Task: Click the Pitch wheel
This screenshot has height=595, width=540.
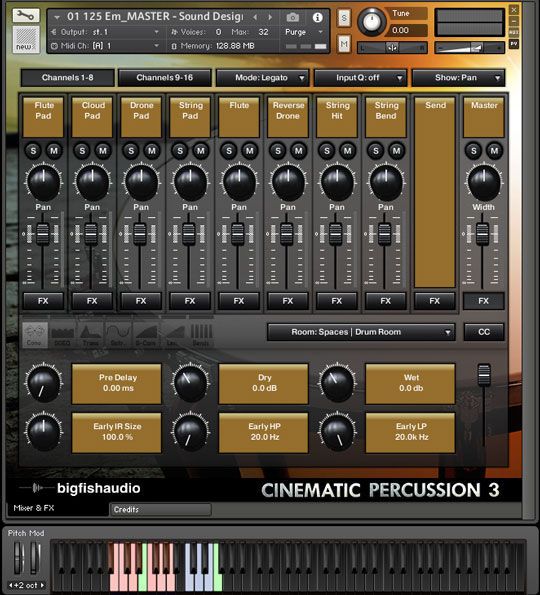Action: [18, 557]
